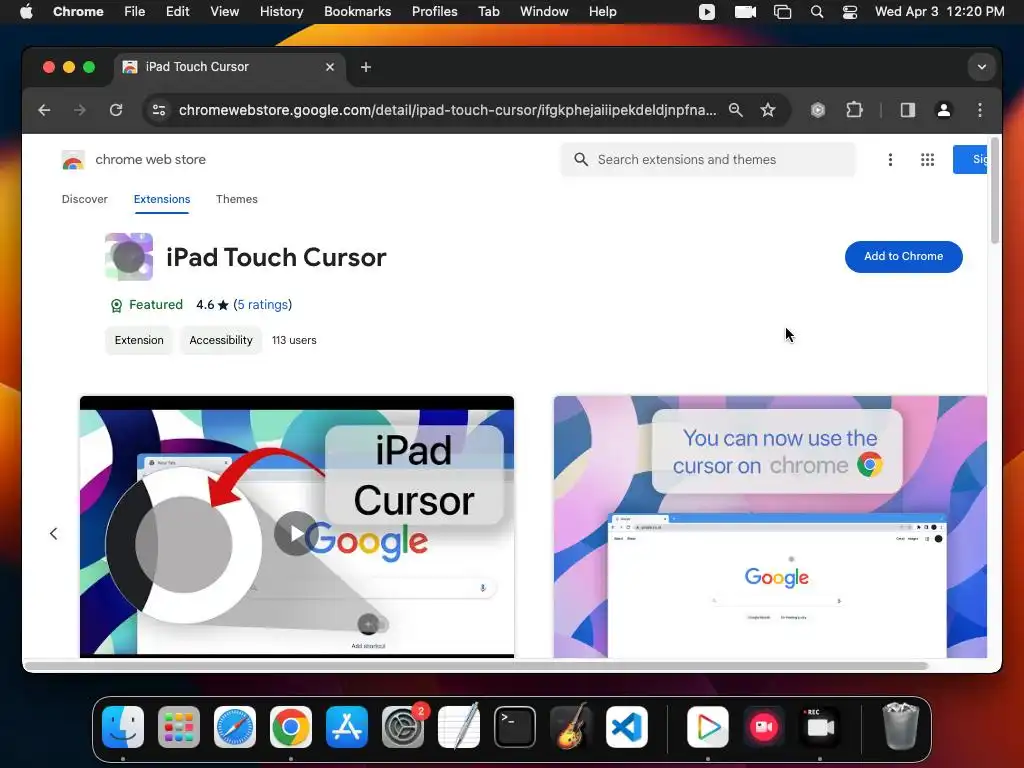
Task: Open the Profiles menu
Action: (434, 12)
